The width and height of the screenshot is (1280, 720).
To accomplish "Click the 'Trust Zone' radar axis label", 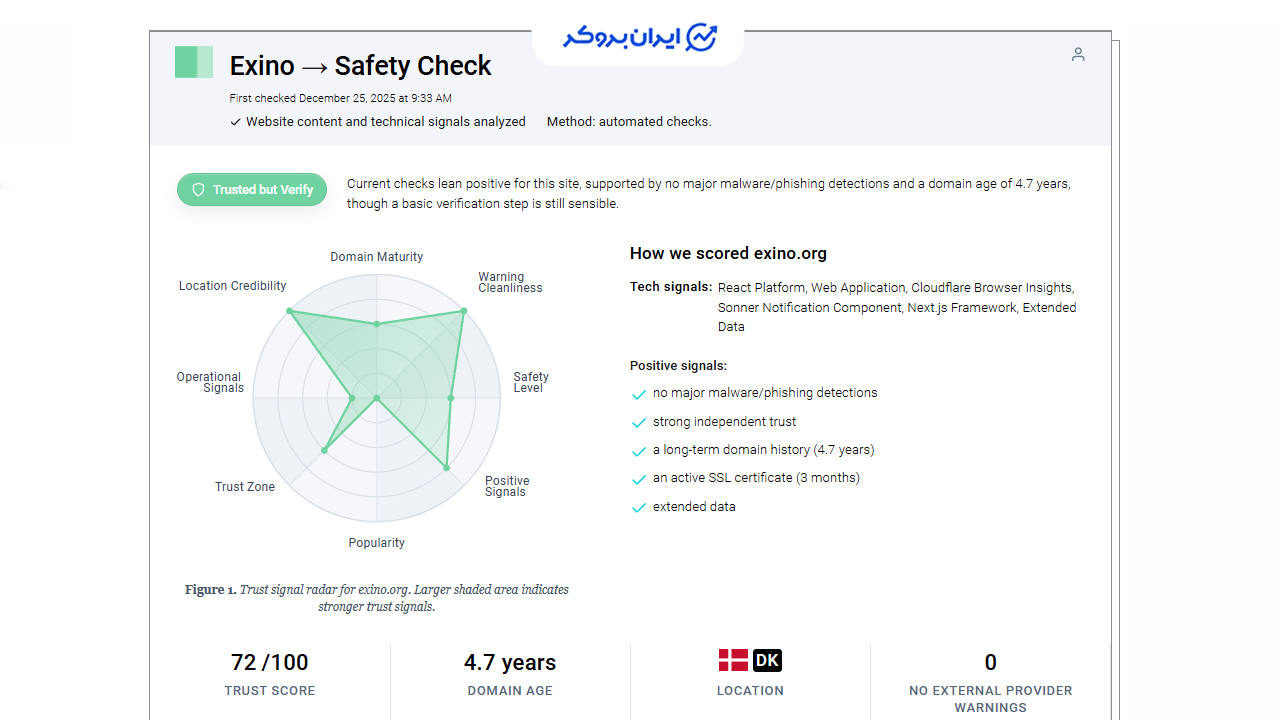I will tap(245, 487).
